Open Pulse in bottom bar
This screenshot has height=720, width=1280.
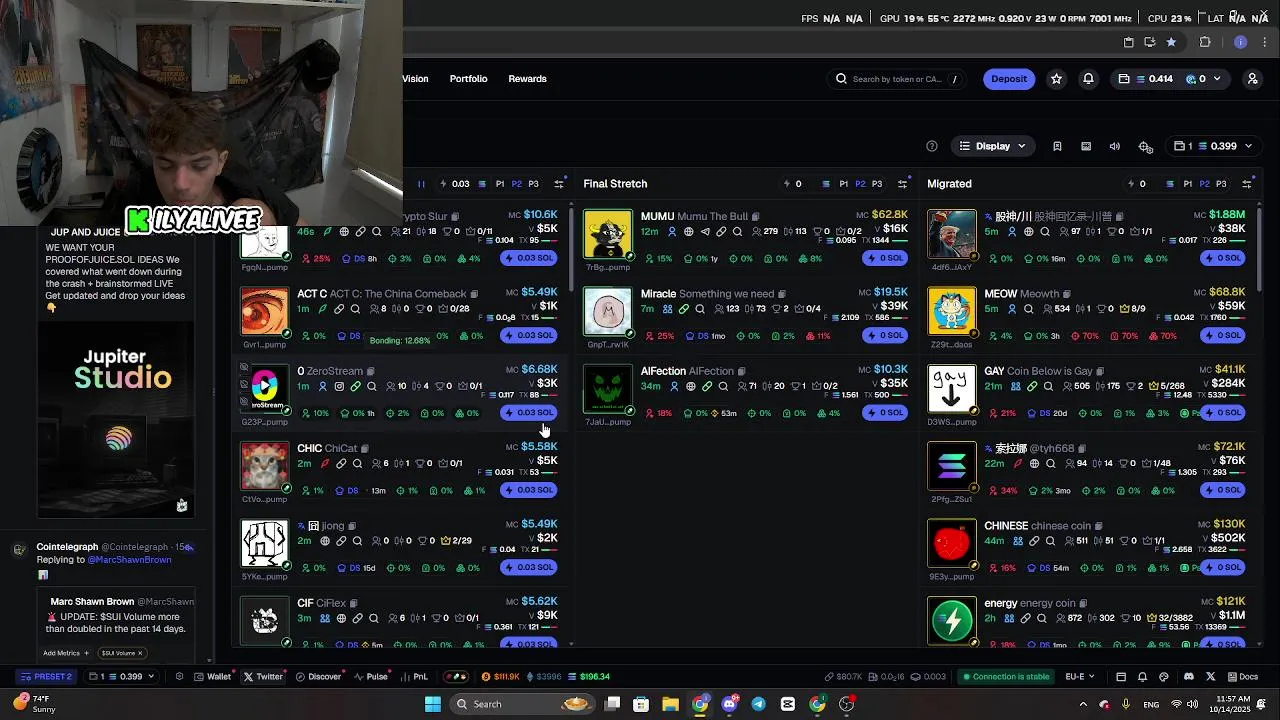pyautogui.click(x=370, y=676)
